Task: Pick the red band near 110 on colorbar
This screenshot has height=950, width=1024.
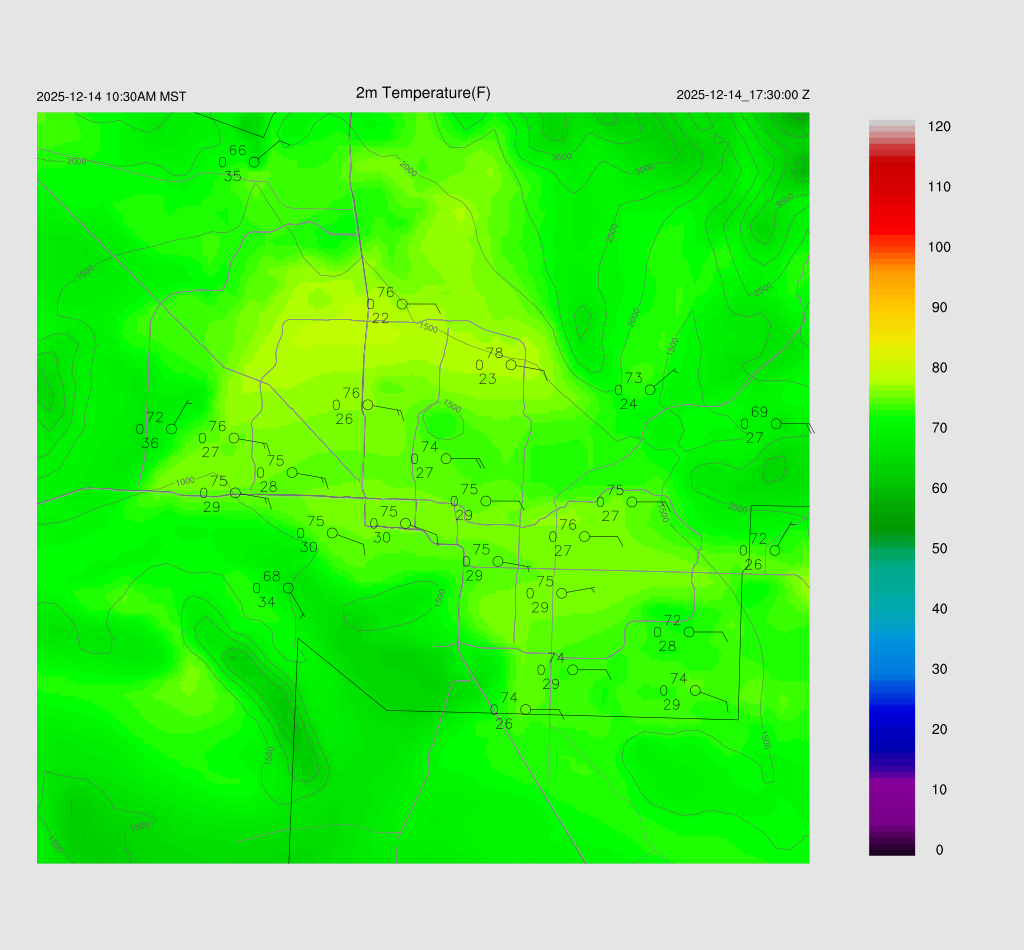Action: click(x=892, y=187)
